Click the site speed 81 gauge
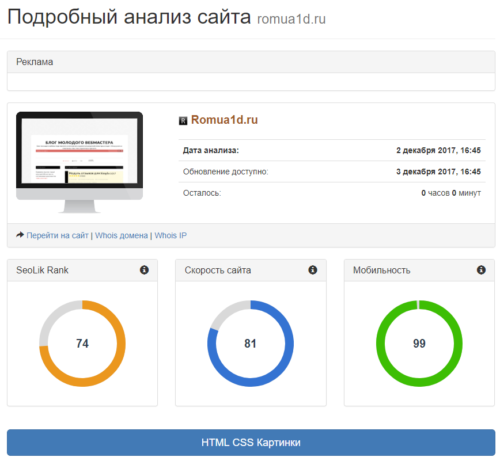Screen dimensions: 500x461 [250, 343]
